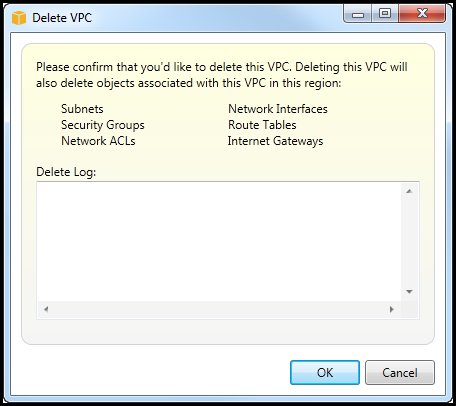Screen dimensions: 456x406
Task: Click the up arrow of the Delete Log scrollbar
Action: [409, 191]
